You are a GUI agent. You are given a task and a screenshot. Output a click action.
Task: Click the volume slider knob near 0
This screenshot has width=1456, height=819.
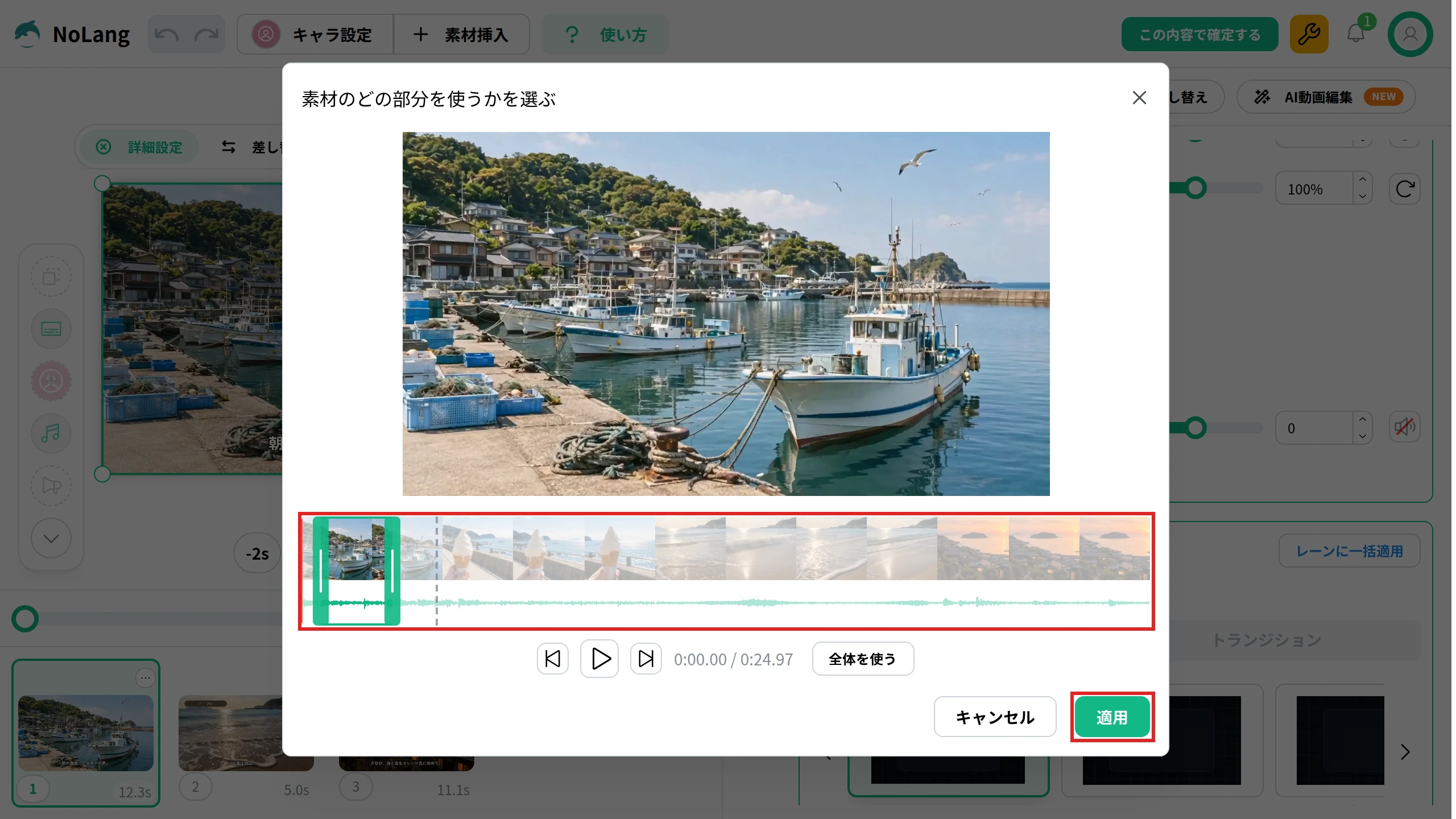click(x=1196, y=428)
